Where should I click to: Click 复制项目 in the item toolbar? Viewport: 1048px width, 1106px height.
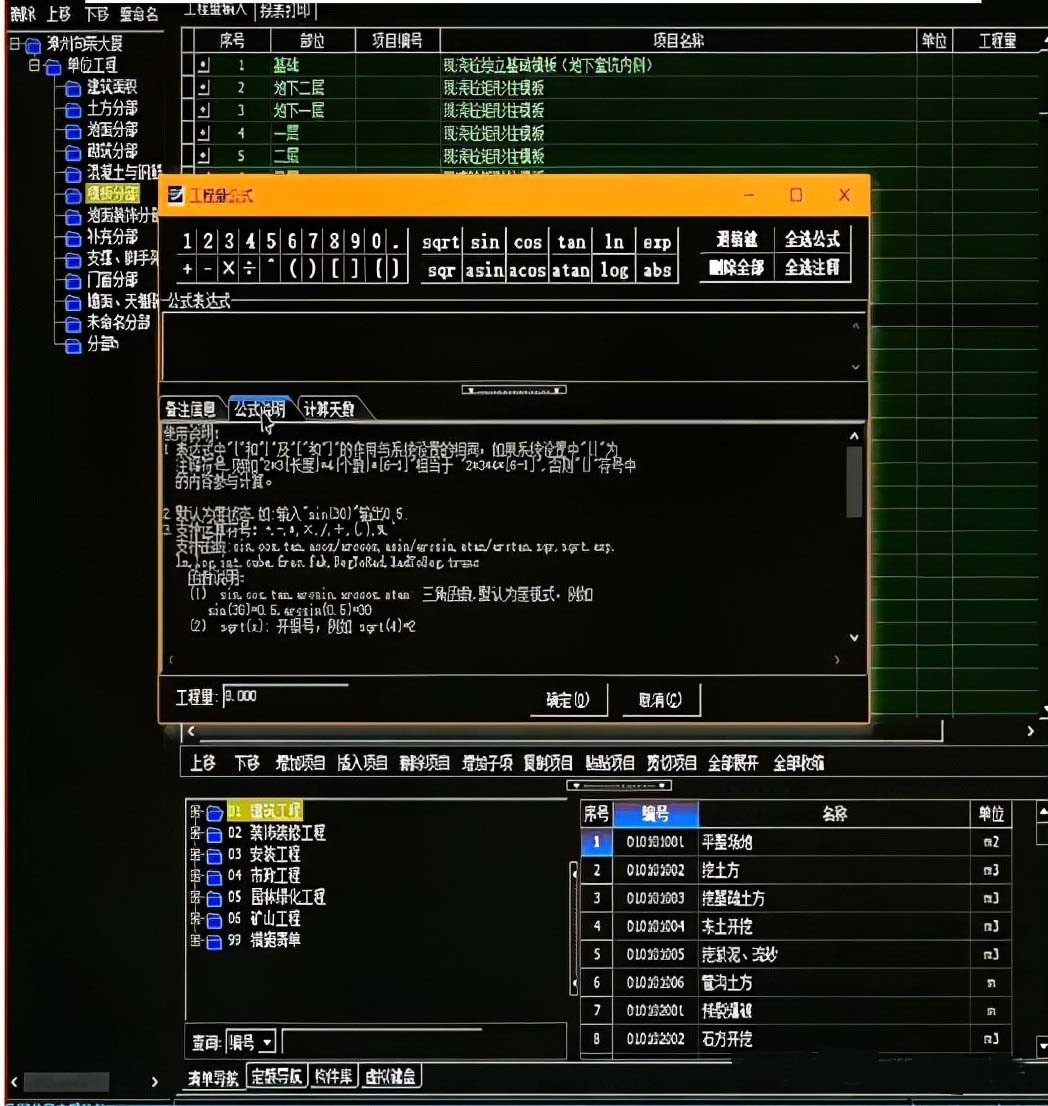coord(548,763)
